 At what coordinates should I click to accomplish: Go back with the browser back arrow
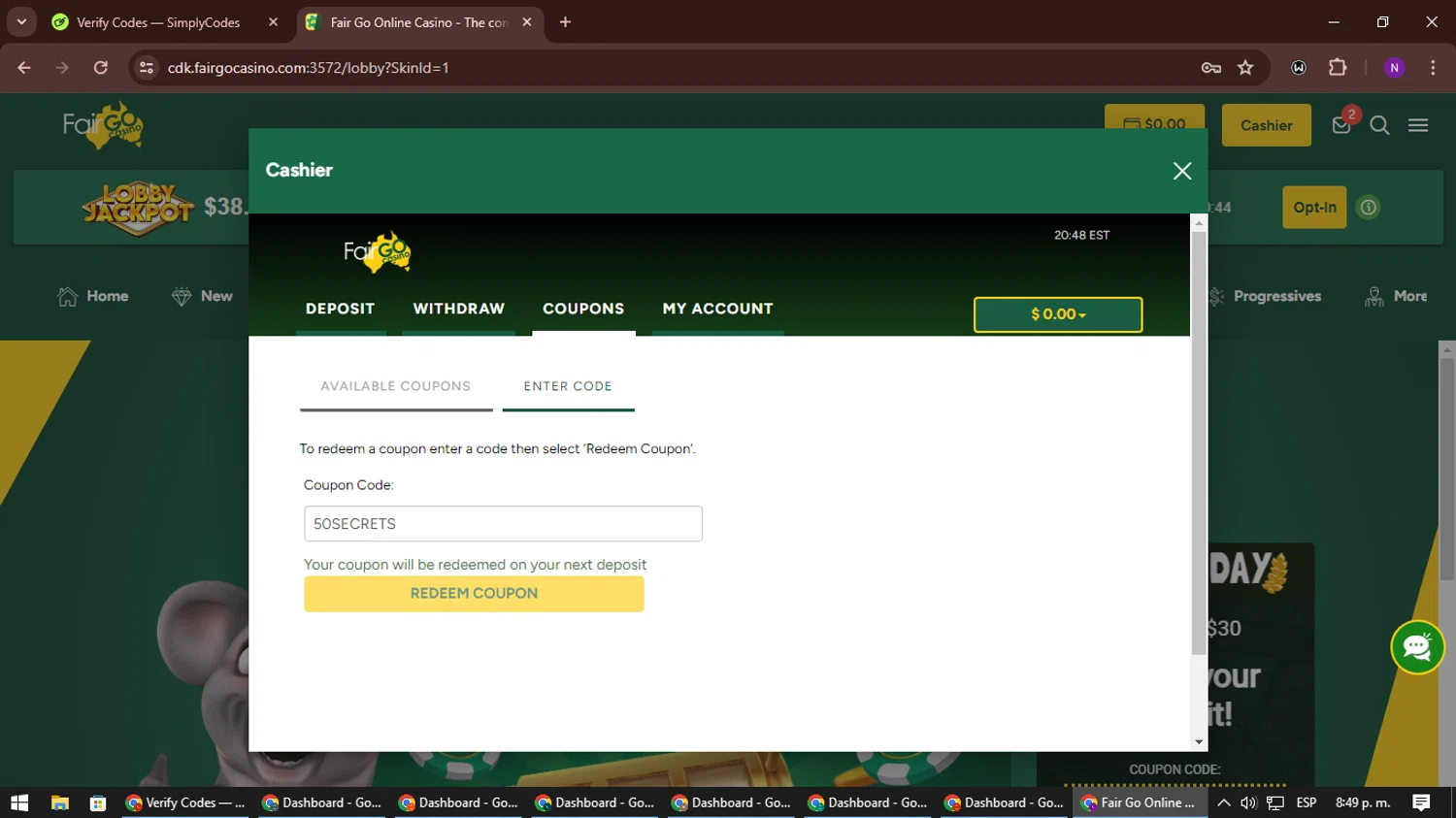(24, 68)
